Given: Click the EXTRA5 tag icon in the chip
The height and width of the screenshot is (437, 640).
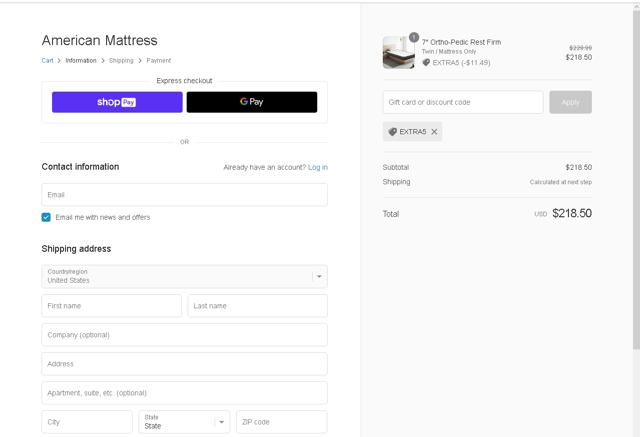Looking at the screenshot, I should coord(393,131).
